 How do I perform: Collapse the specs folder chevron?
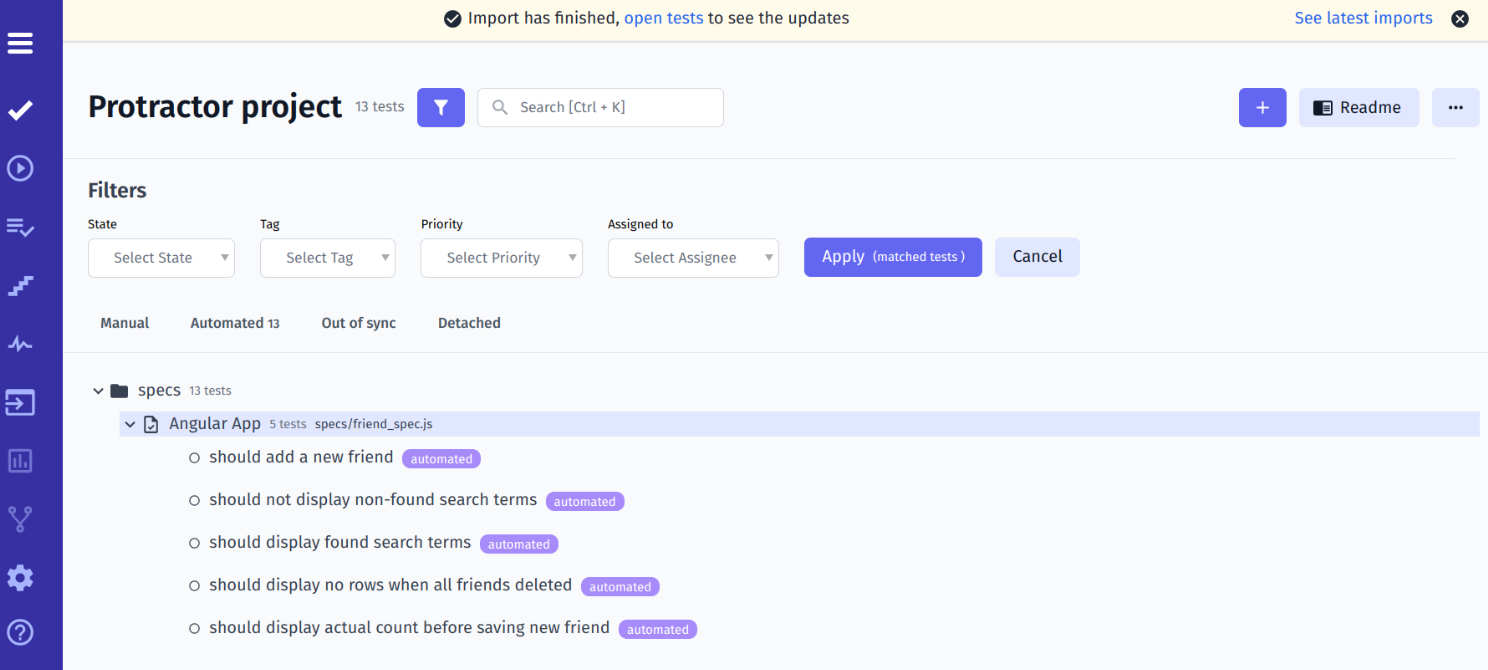(98, 391)
